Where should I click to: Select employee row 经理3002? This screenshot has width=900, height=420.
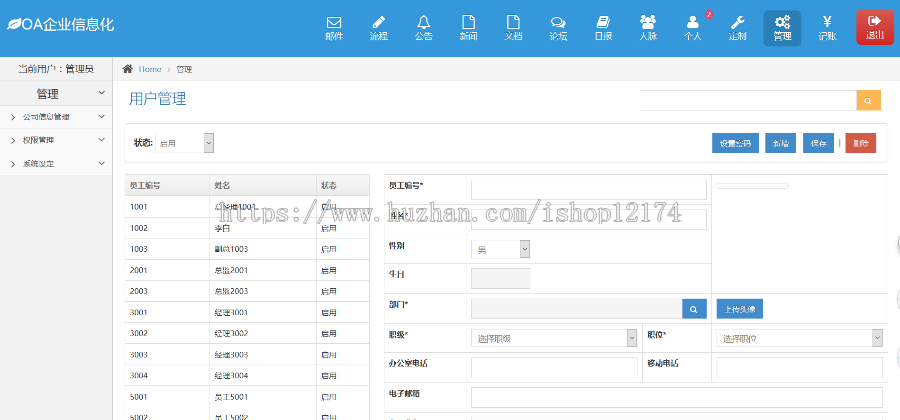point(247,333)
